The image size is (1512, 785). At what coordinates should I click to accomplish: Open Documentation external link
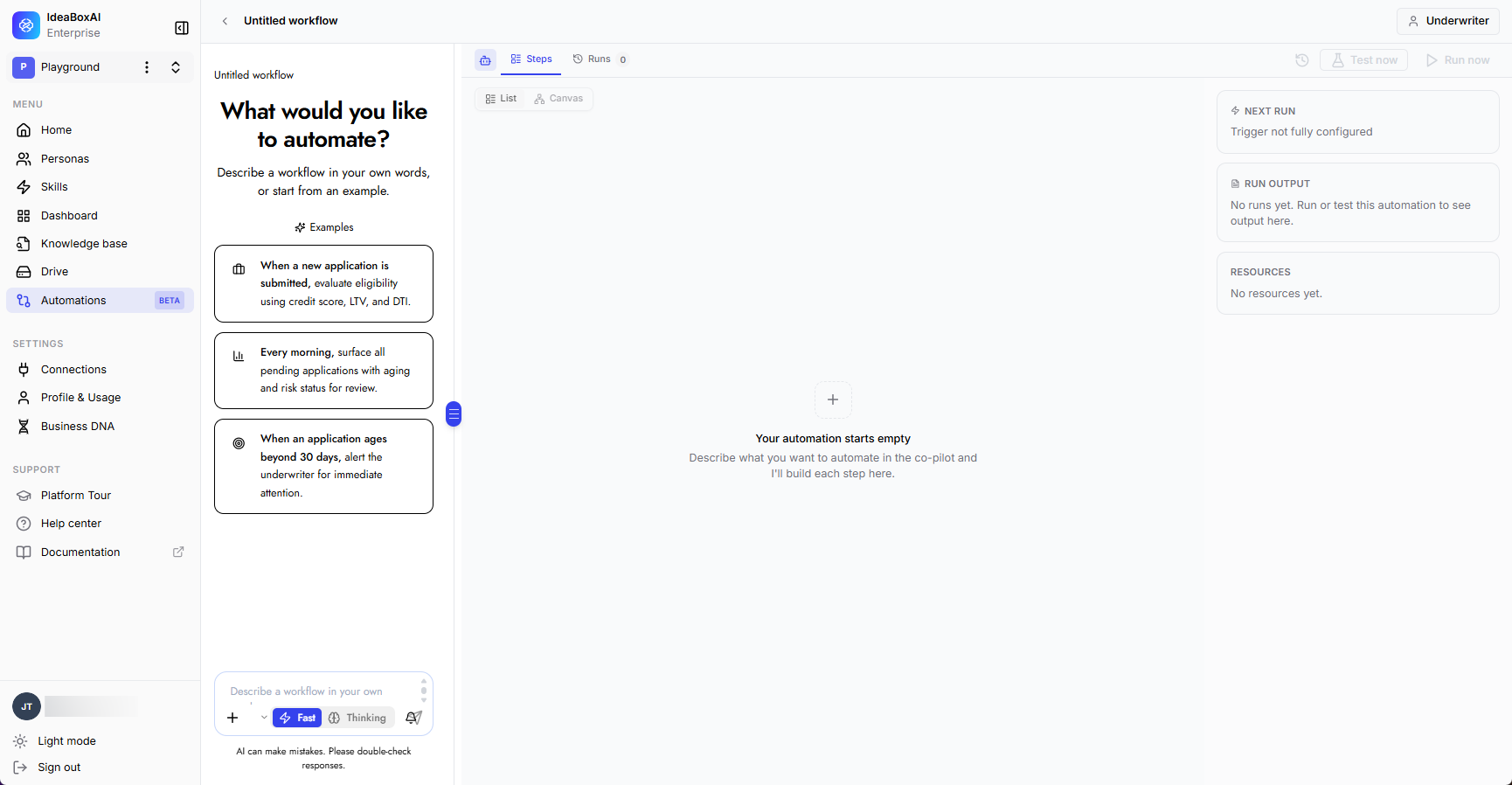point(100,552)
